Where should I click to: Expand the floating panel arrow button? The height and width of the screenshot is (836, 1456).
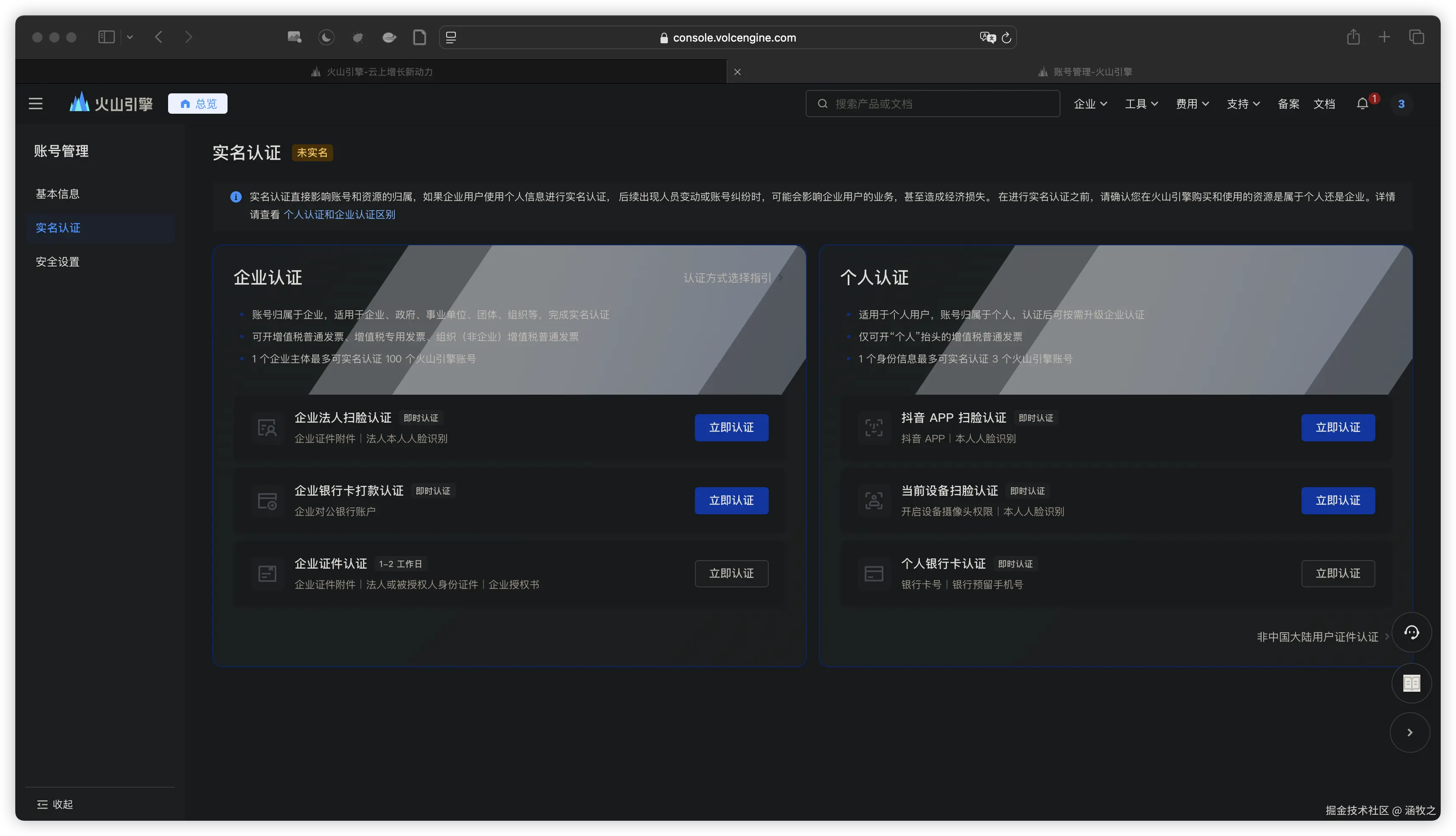tap(1409, 732)
